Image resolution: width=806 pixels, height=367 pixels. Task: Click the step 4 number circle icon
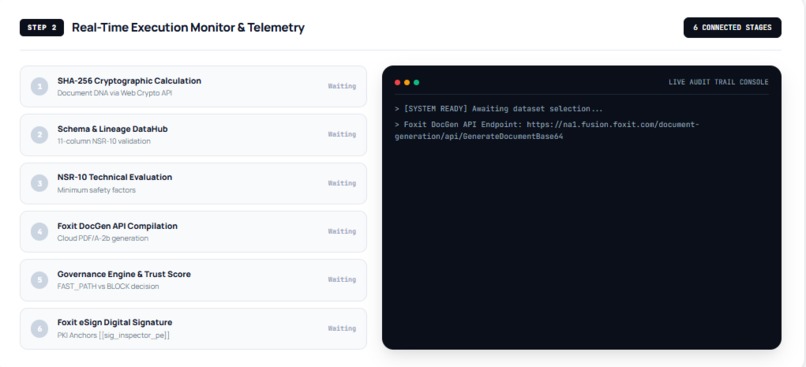pyautogui.click(x=40, y=231)
